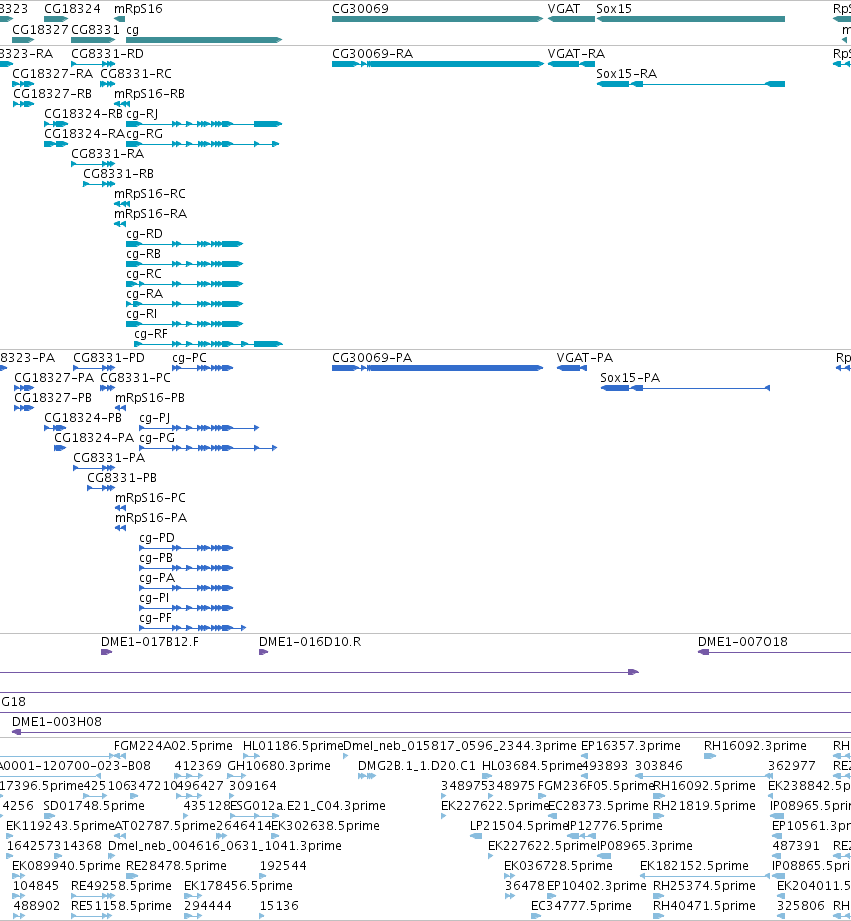Viewport: 851px width, 921px height.
Task: Click the Sox15-PA protein label
Action: pos(630,378)
